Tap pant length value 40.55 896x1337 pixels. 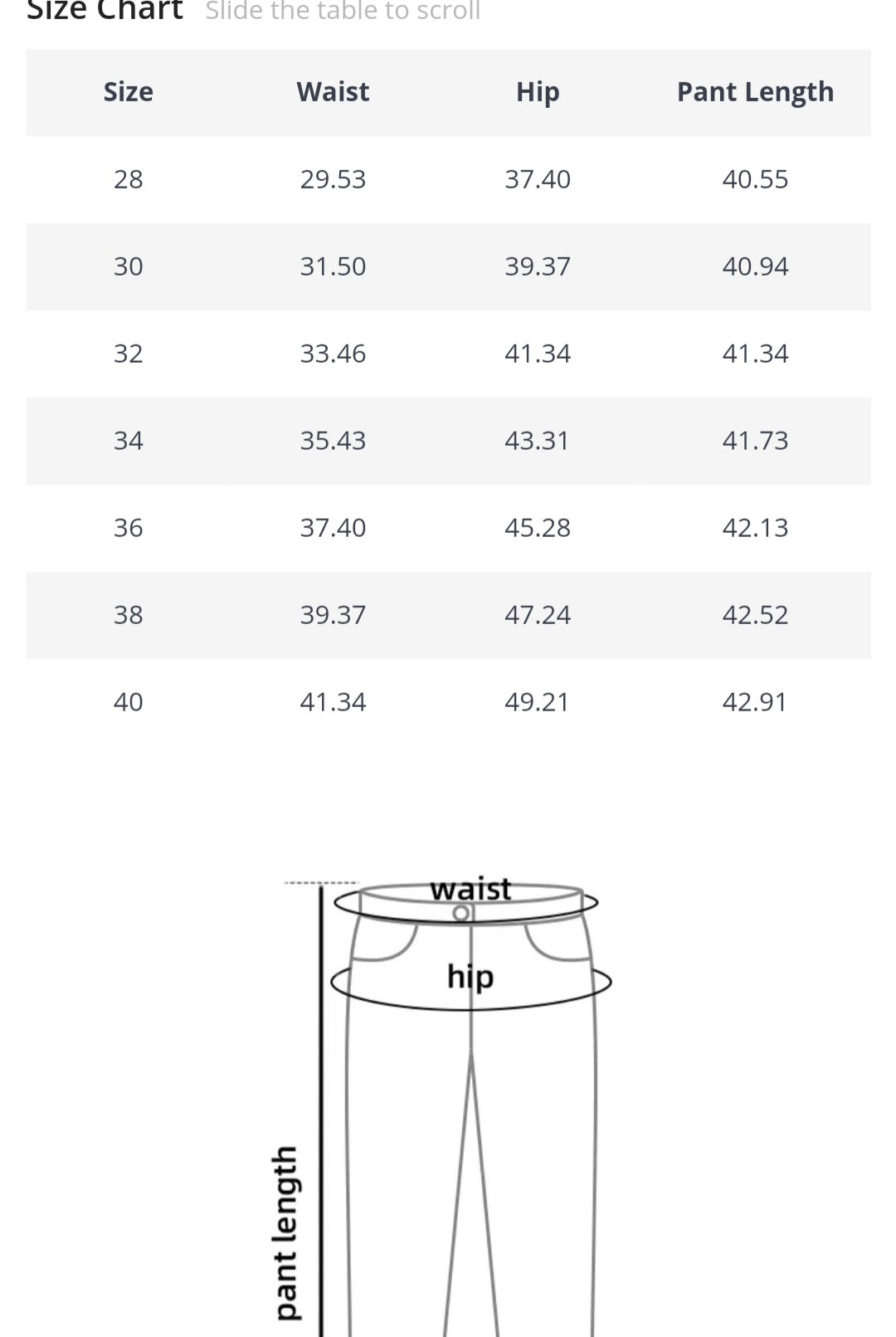point(755,179)
